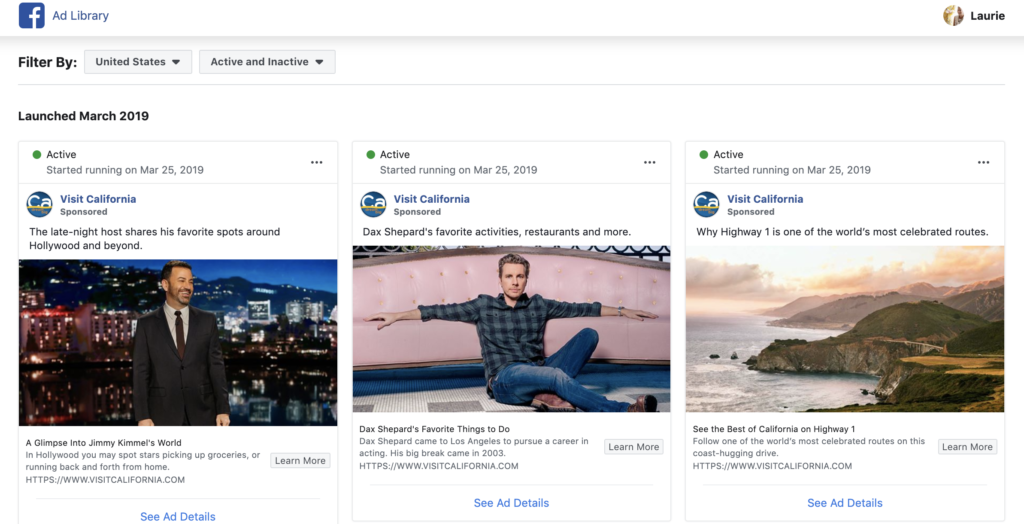Open the United States country filter

pyautogui.click(x=138, y=61)
